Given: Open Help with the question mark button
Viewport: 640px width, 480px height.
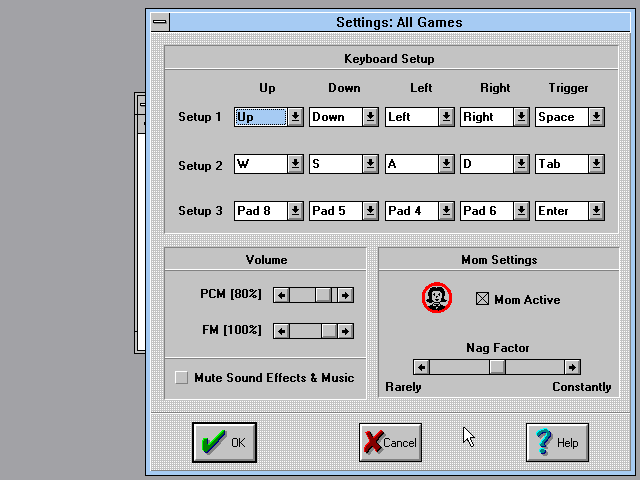Looking at the screenshot, I should pos(557,443).
